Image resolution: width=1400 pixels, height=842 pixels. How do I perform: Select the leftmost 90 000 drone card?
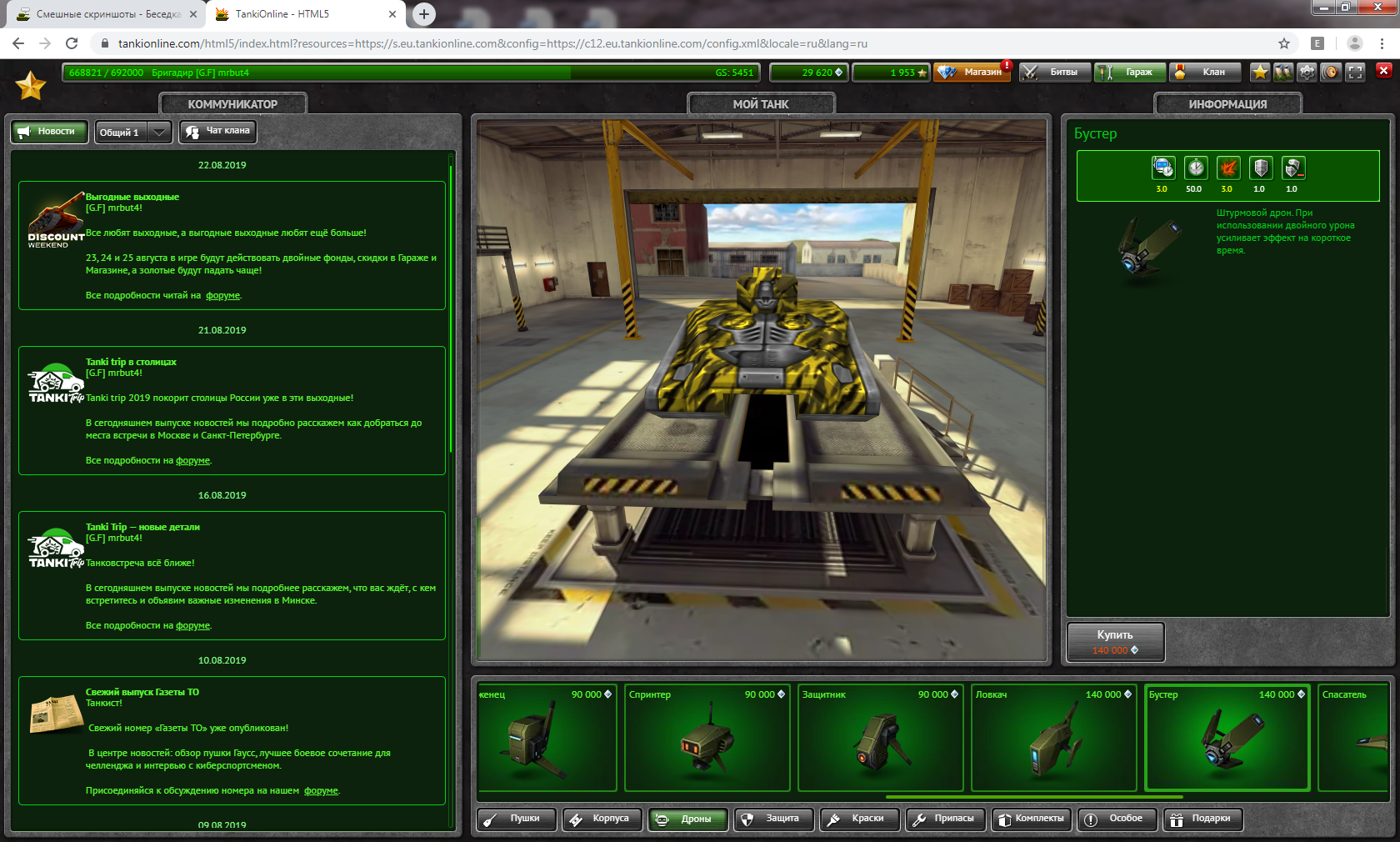[x=547, y=737]
